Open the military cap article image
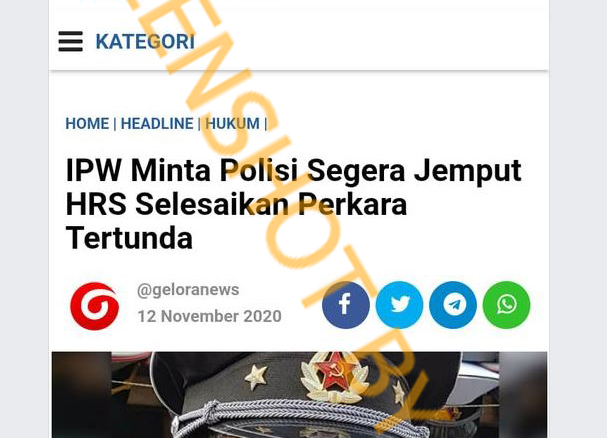Screen dimensions: 607x438 tap(299, 395)
